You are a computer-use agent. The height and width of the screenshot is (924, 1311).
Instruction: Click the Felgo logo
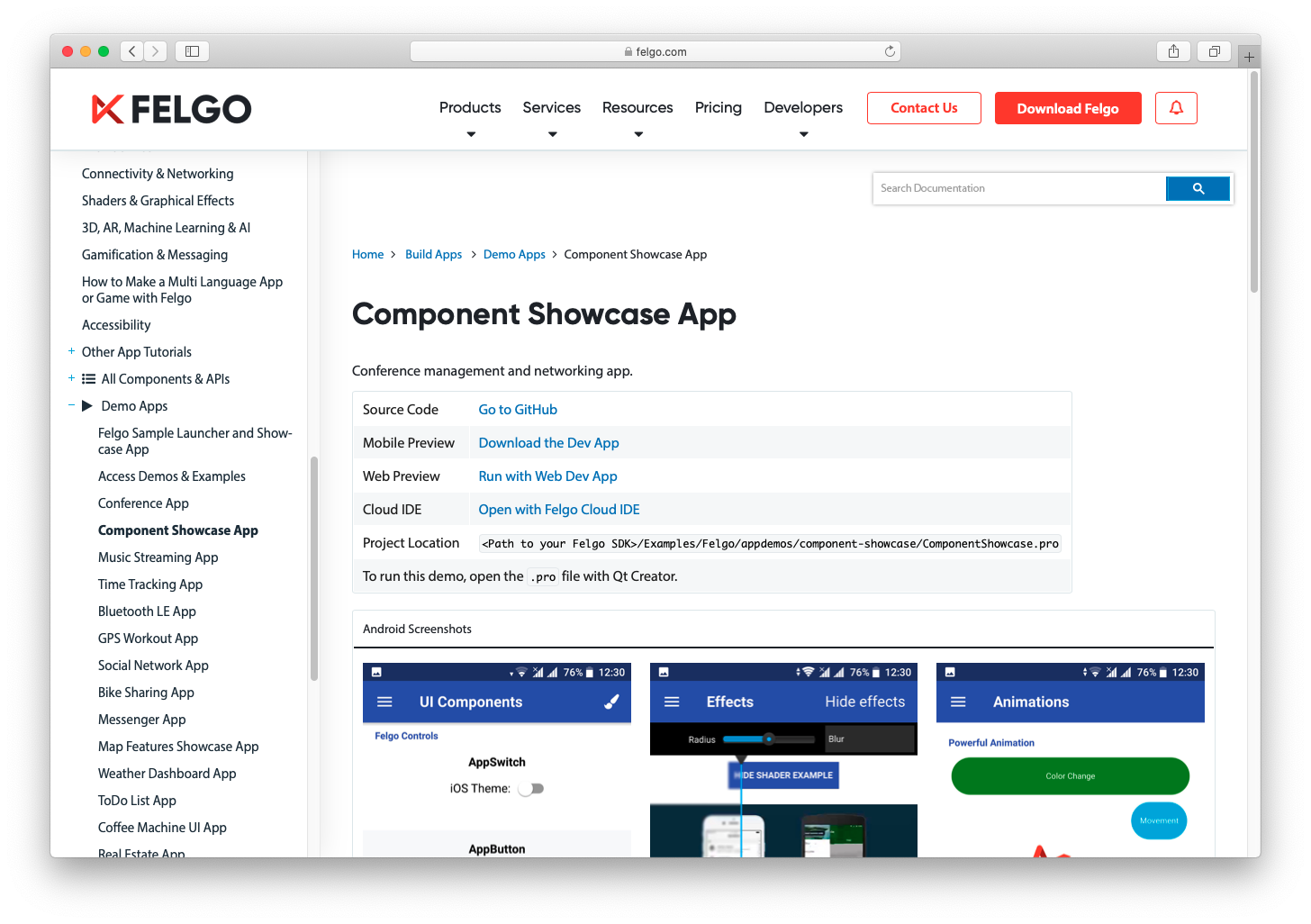(171, 109)
